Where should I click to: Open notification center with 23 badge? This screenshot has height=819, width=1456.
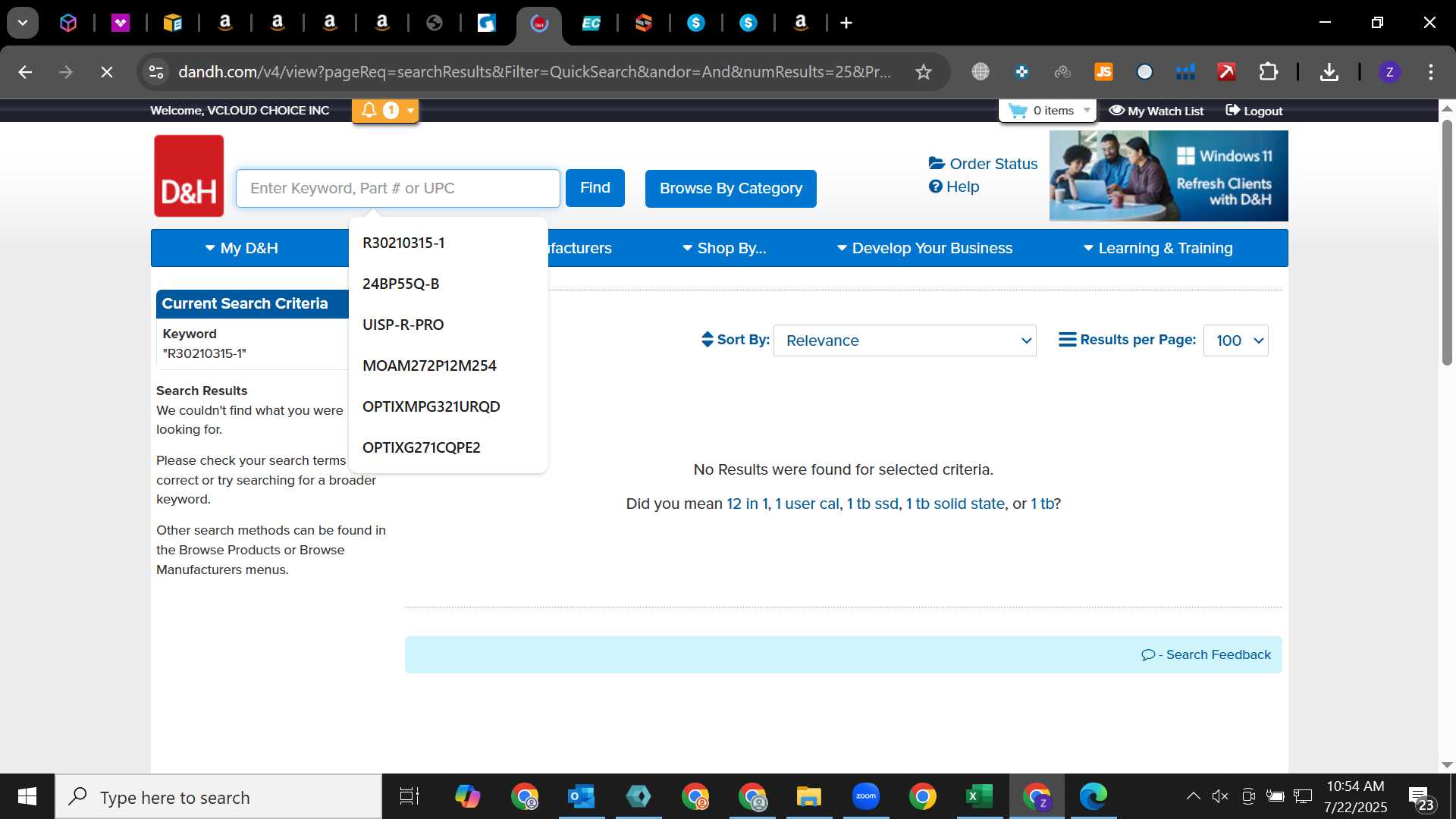[x=1421, y=798]
